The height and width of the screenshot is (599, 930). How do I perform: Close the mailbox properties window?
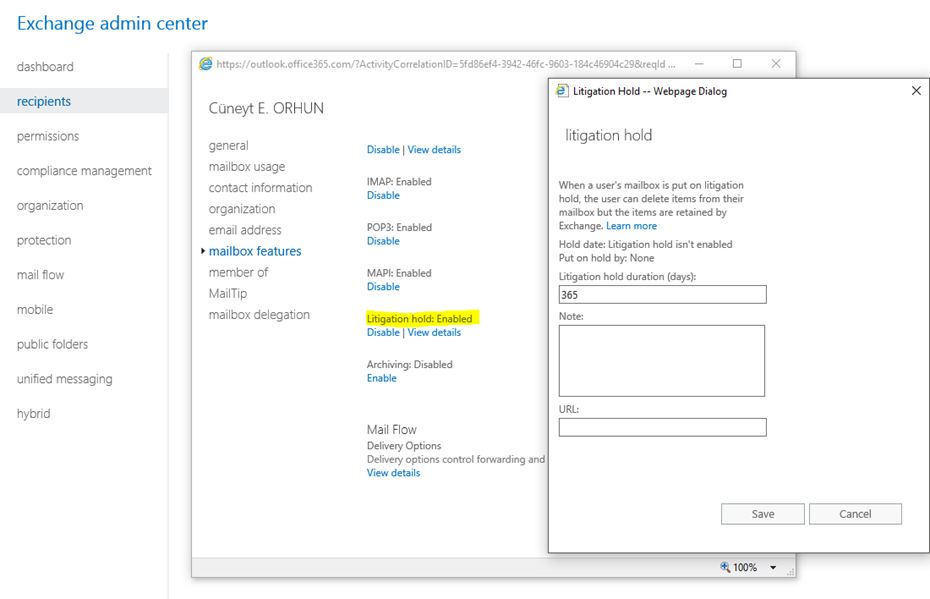click(776, 63)
